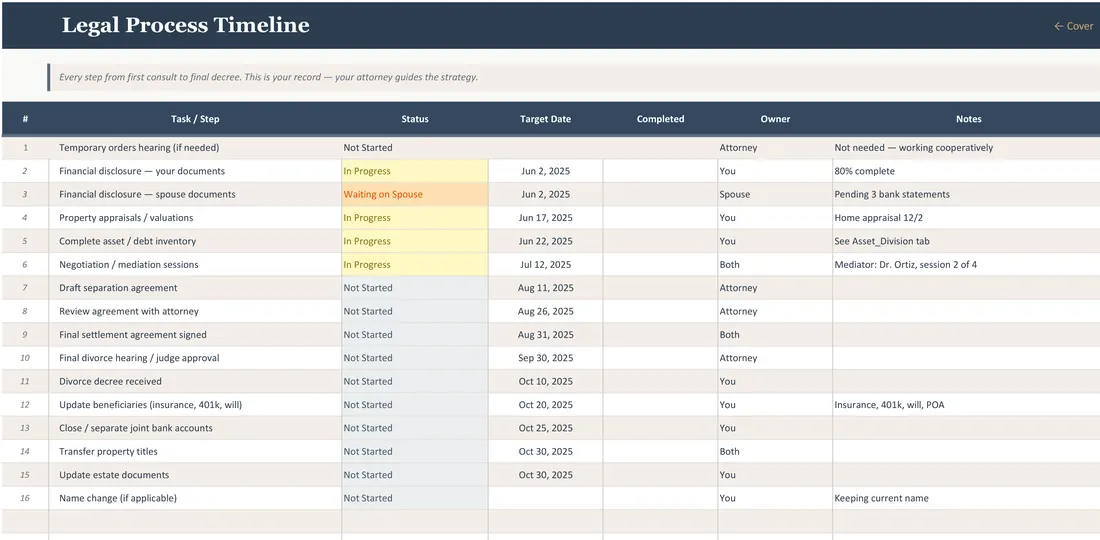Click 'Property appraisals / valuations' task
The height and width of the screenshot is (540, 1100).
click(126, 217)
